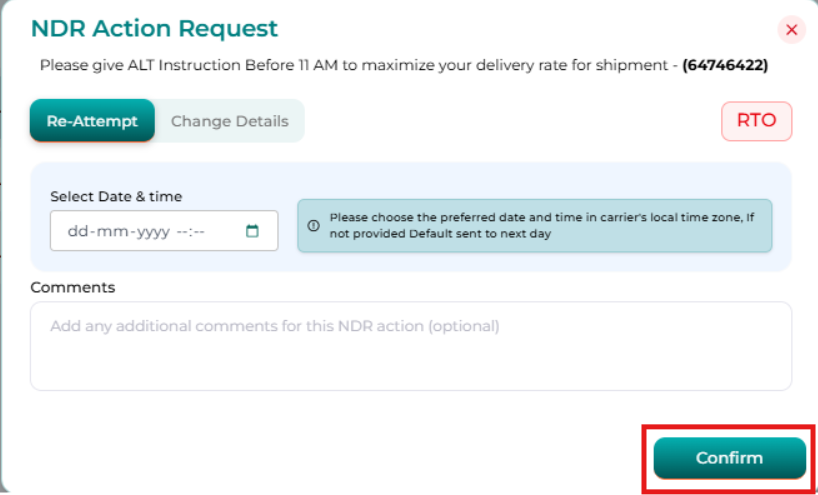Confirm the NDR action
This screenshot has width=818, height=495.
coord(729,458)
